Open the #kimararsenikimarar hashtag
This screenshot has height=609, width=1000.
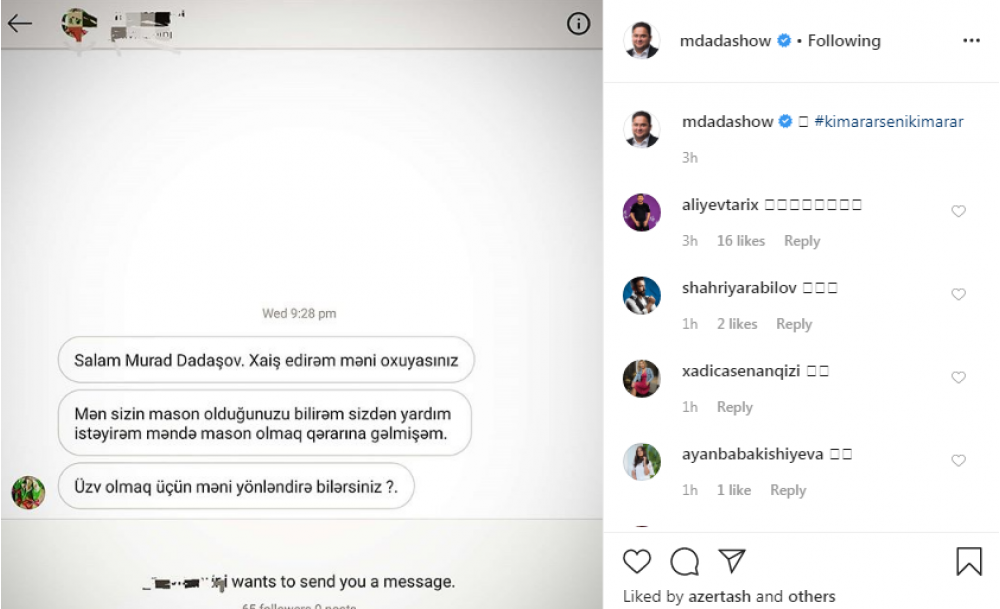pyautogui.click(x=888, y=122)
